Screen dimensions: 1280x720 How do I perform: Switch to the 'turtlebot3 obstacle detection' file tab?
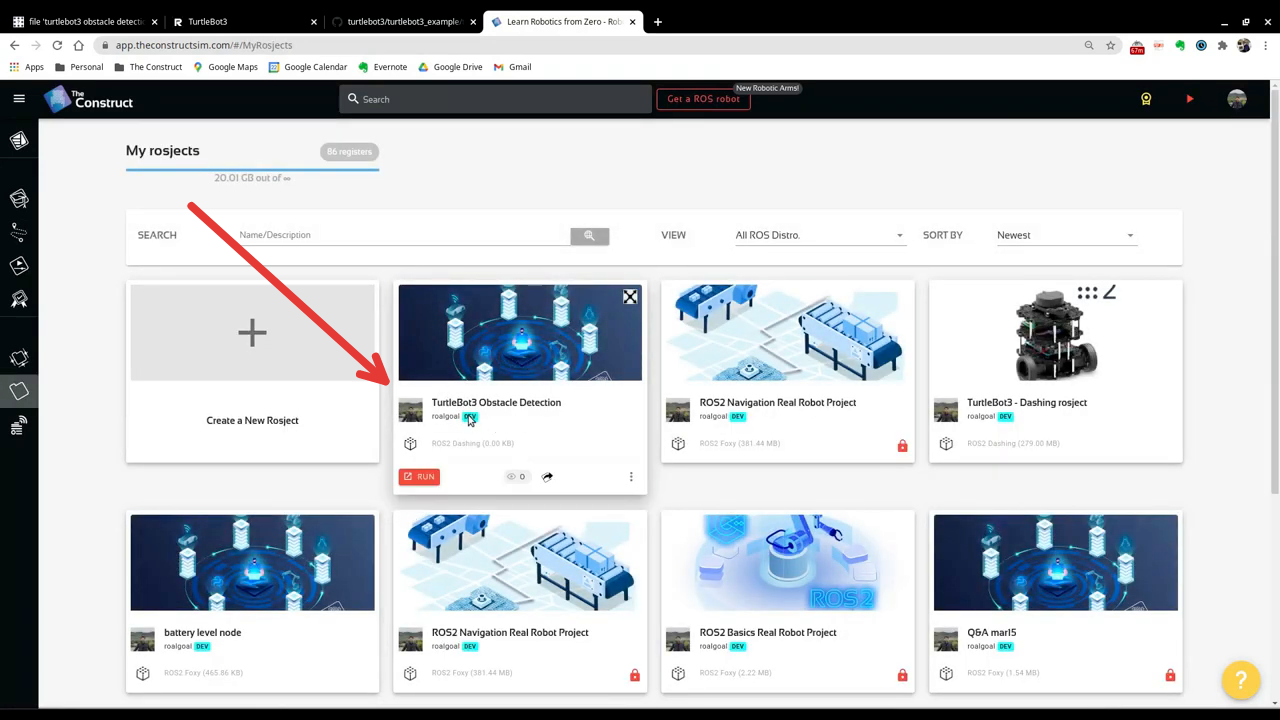(x=85, y=21)
